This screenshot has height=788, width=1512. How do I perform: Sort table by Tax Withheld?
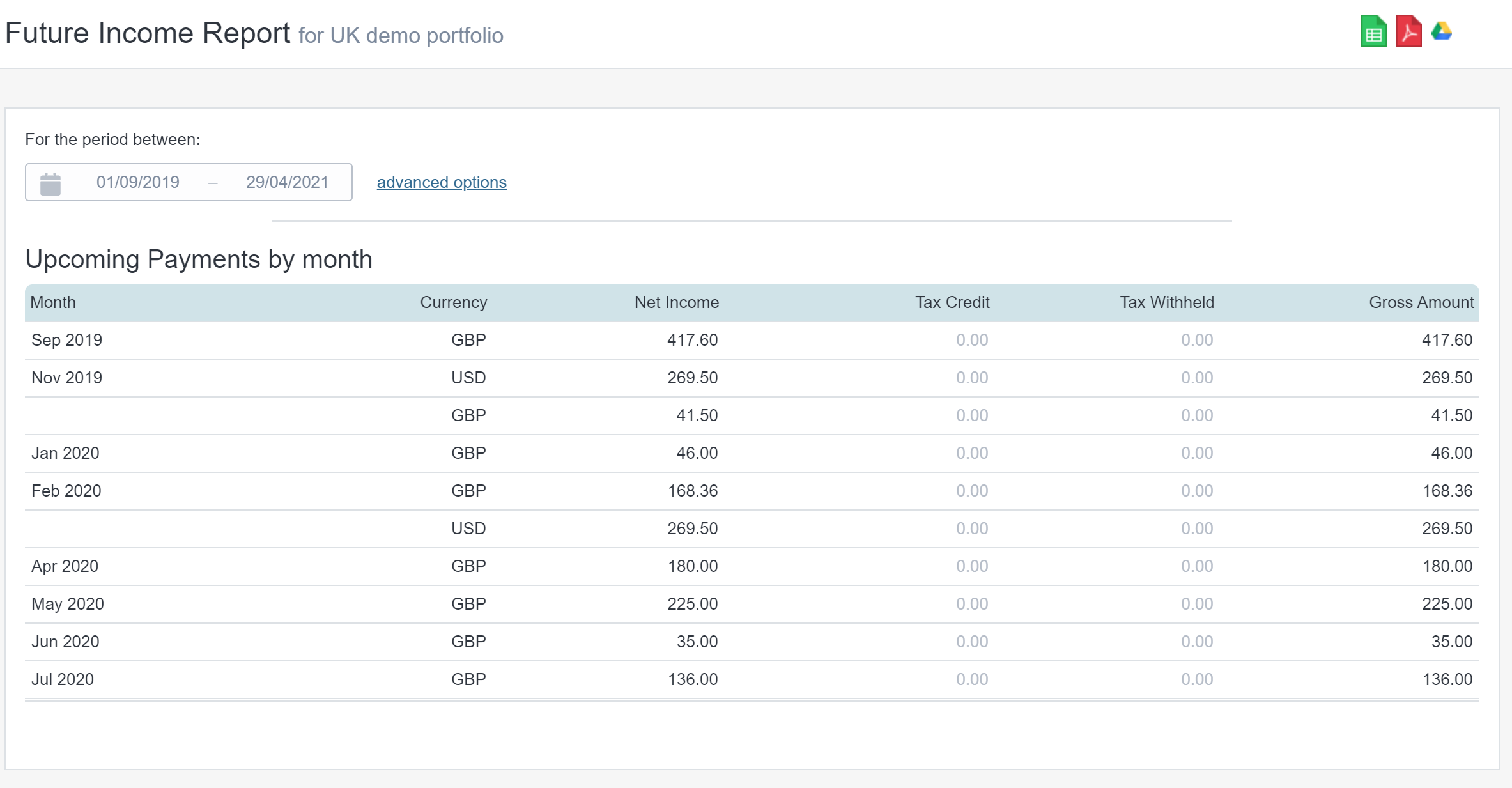click(x=1166, y=302)
